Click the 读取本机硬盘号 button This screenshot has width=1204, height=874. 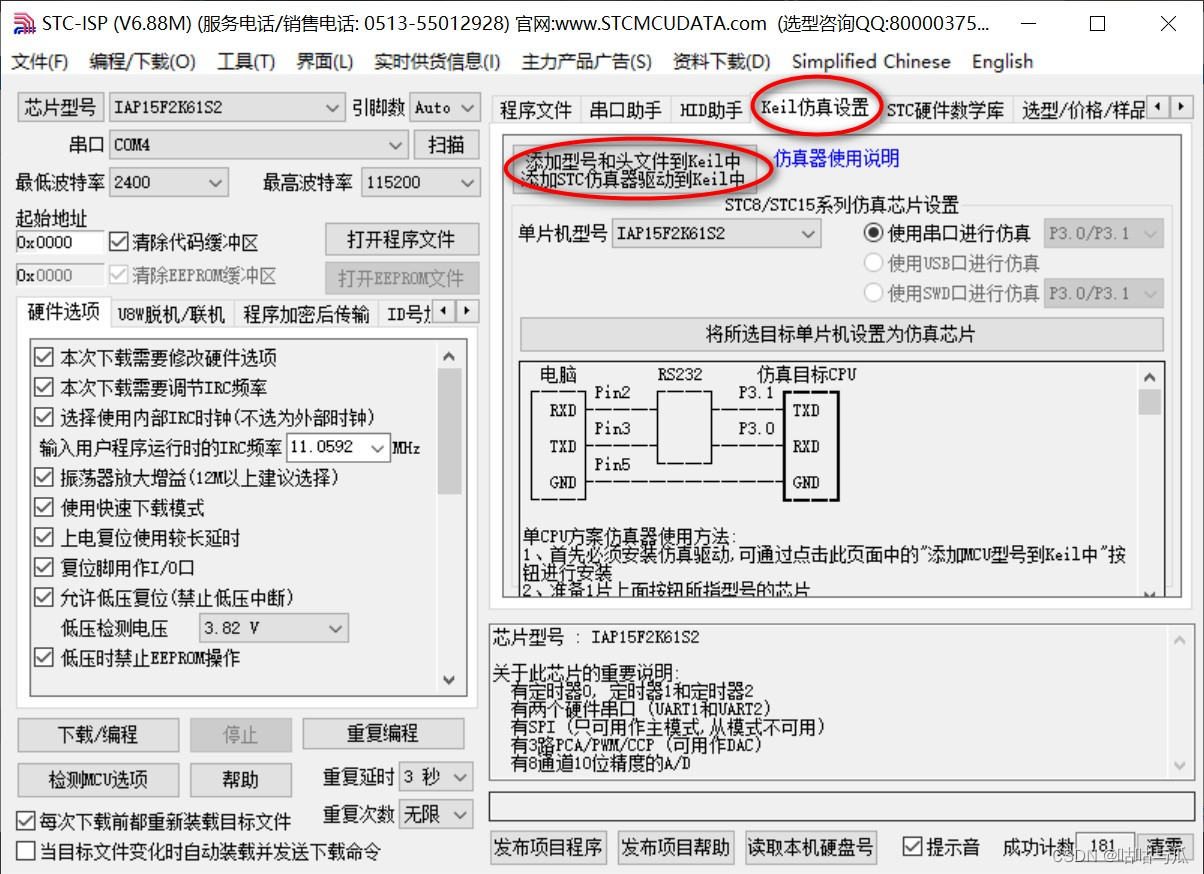[811, 848]
